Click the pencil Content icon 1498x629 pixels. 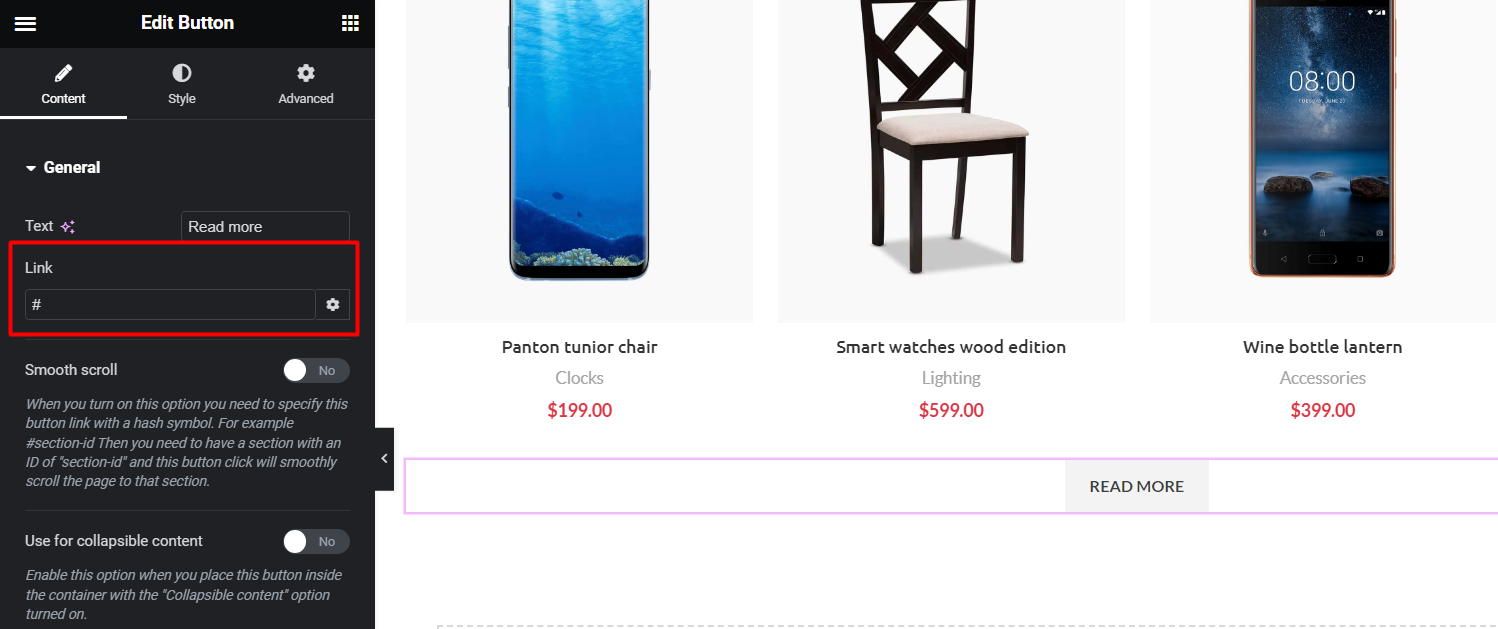click(x=63, y=73)
